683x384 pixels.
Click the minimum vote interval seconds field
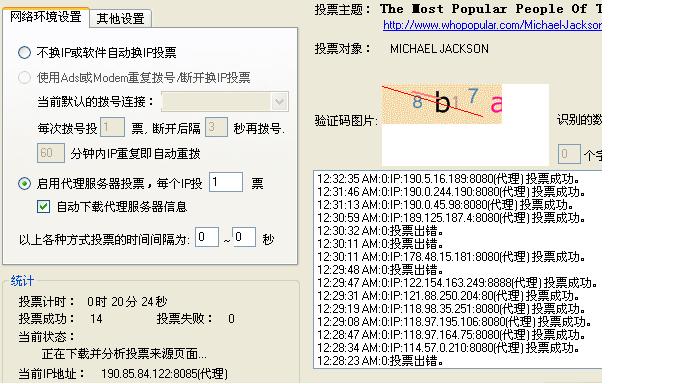pos(206,237)
